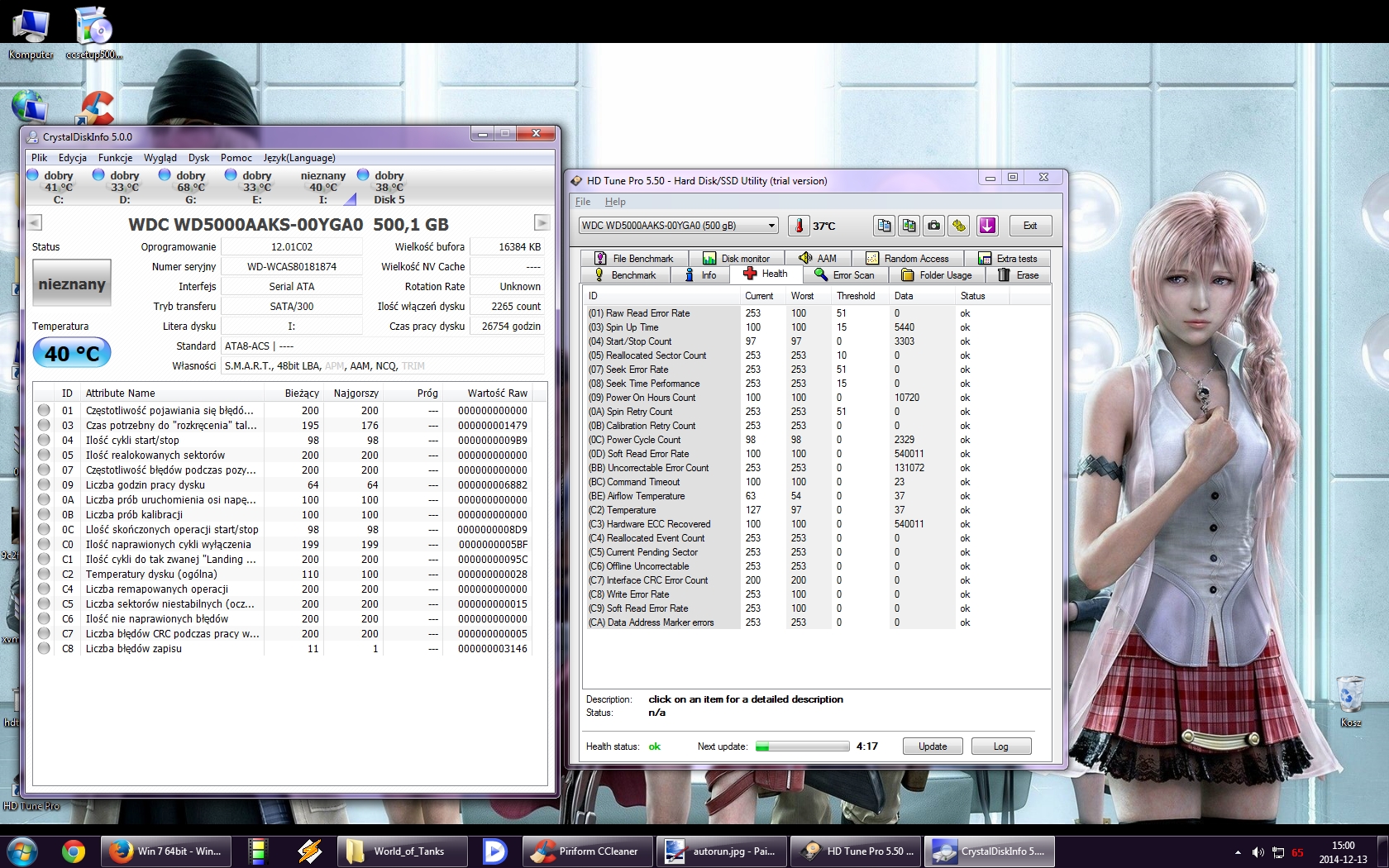Viewport: 1389px width, 868px height.
Task: Open the Kosz recycle bin icon
Action: point(1350,701)
